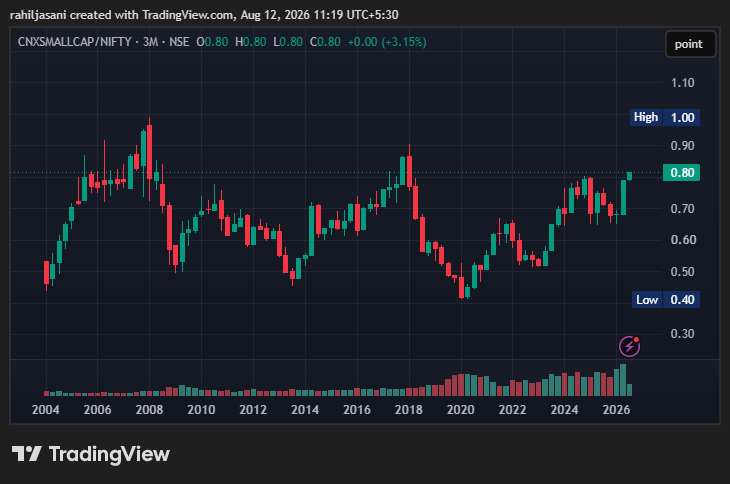730x484 pixels.
Task: Click the current price label 0.80
Action: 682,173
